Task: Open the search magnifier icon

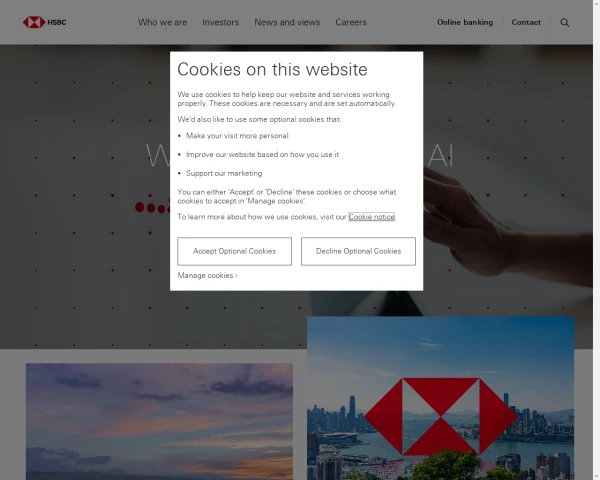Action: tap(564, 23)
